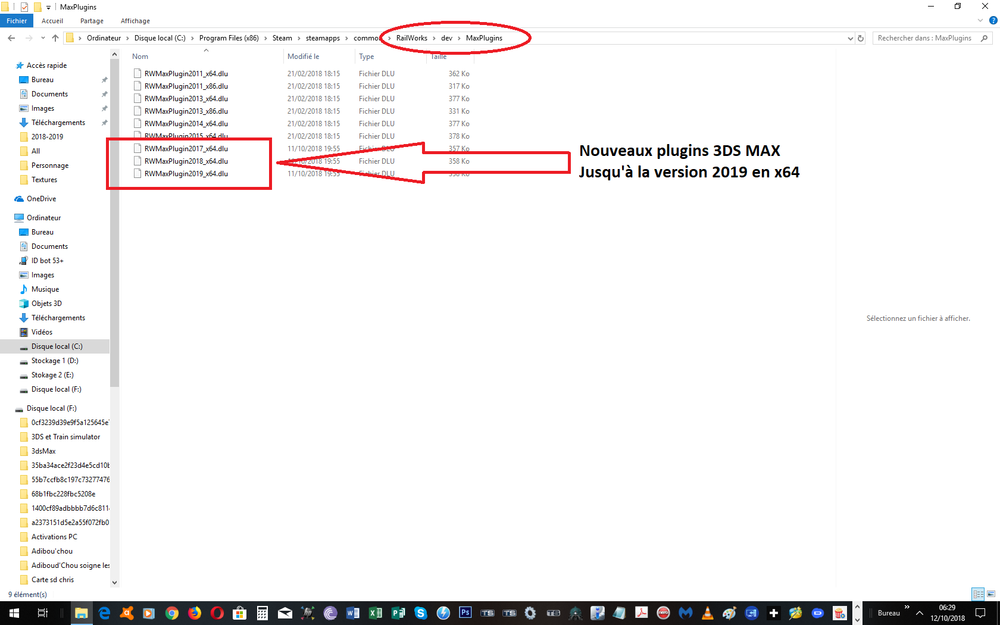Open the Textures folder in sidebar

point(43,180)
